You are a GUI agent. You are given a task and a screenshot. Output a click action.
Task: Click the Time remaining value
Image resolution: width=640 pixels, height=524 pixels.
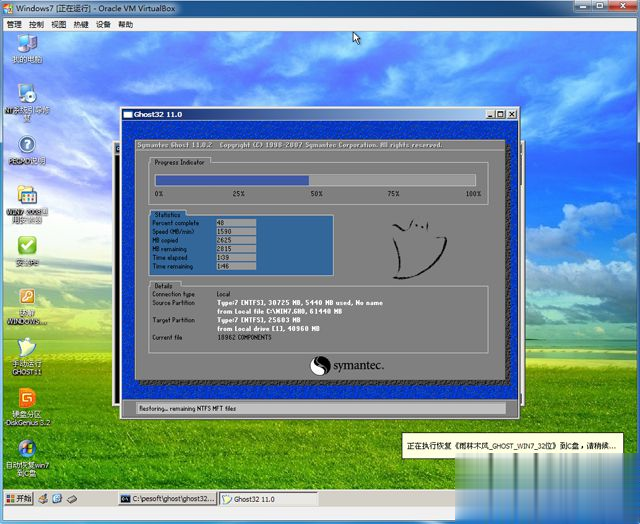coord(236,266)
